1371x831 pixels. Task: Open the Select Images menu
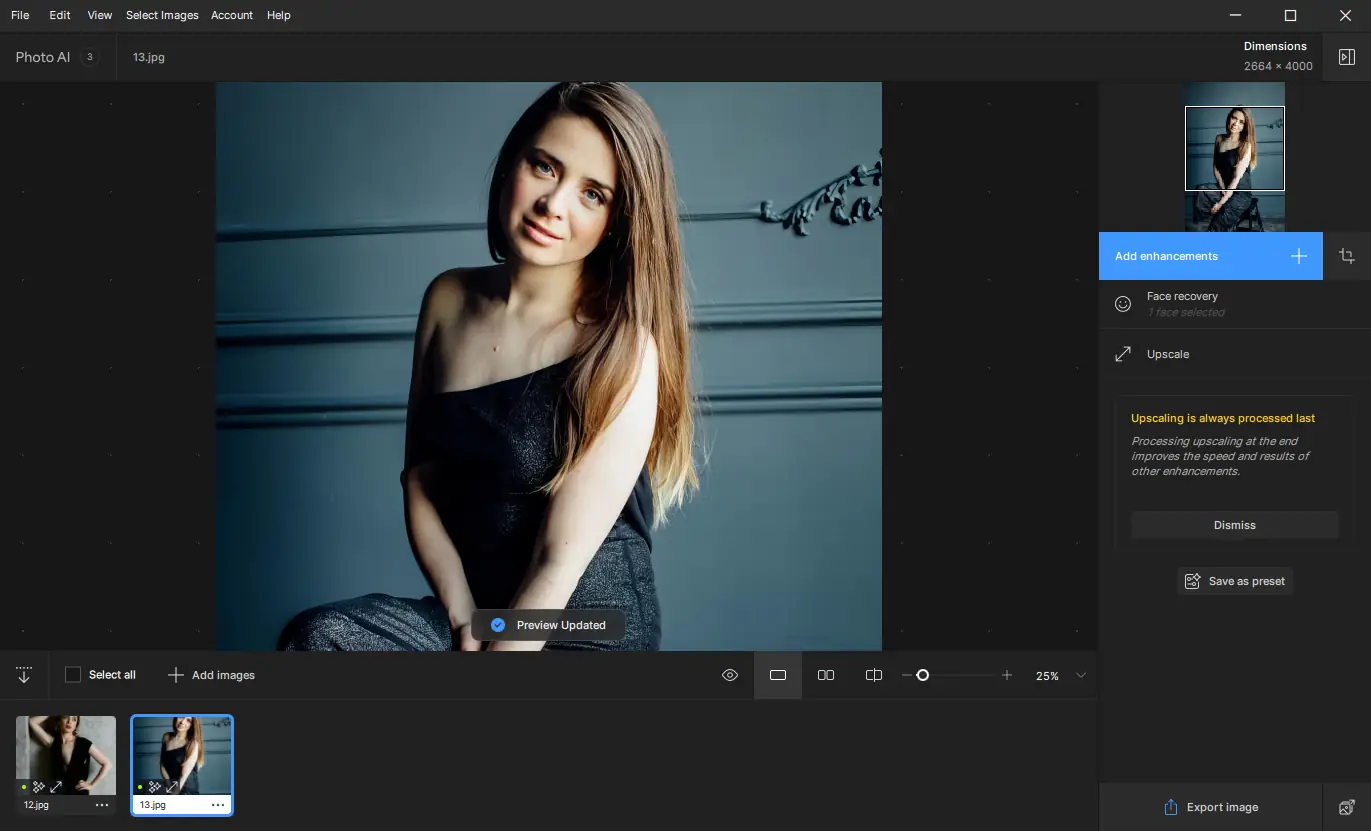point(162,15)
